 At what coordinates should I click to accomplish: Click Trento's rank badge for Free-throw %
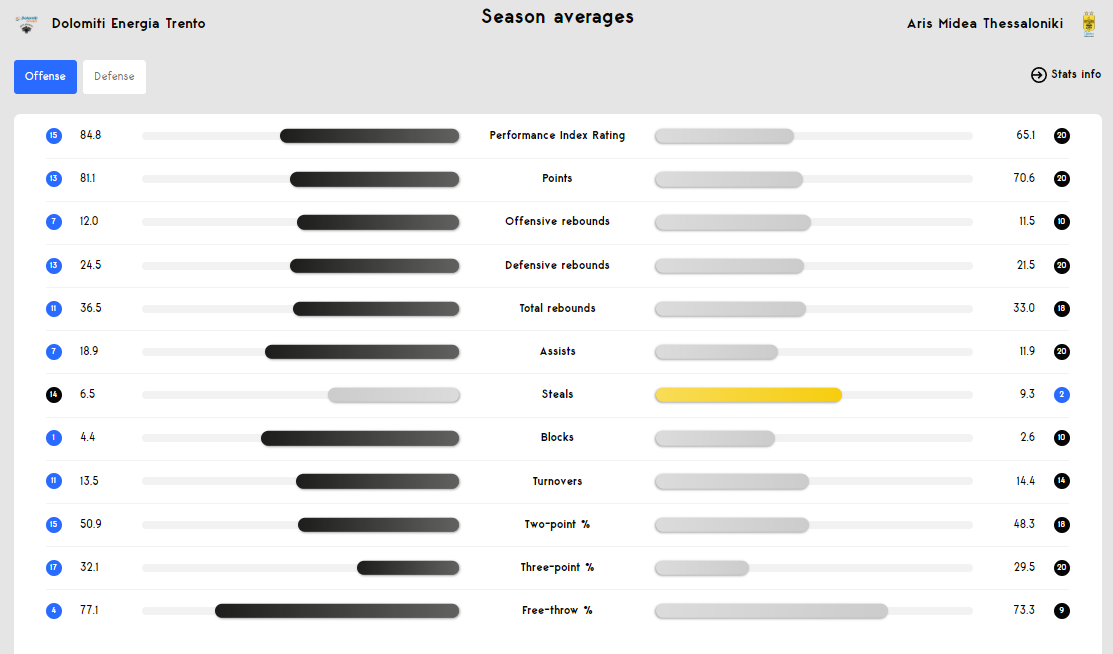click(x=54, y=611)
